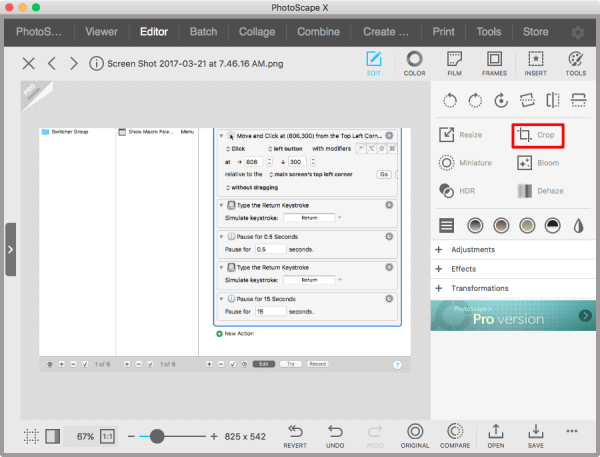Click the 825 x 542 dimensions label

[x=245, y=436]
